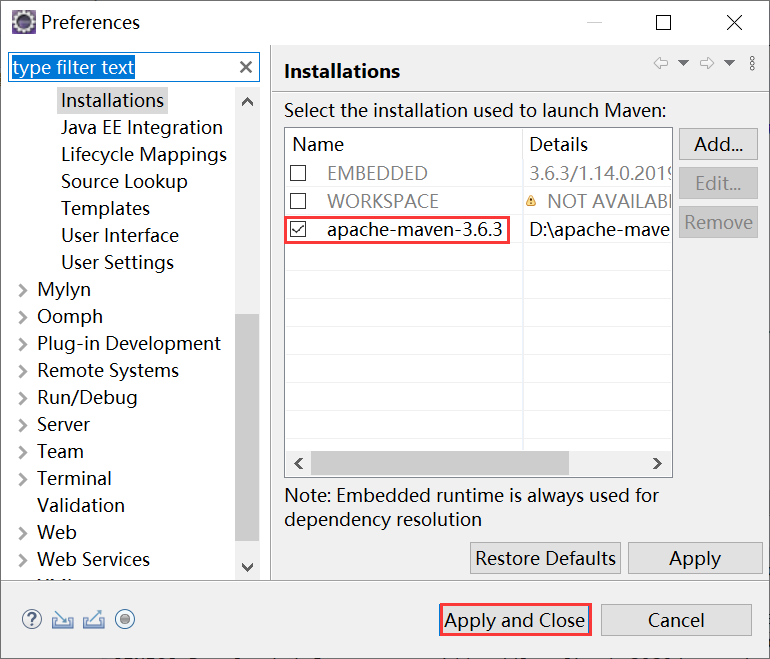Expand the Oomph tree node

(x=22, y=317)
